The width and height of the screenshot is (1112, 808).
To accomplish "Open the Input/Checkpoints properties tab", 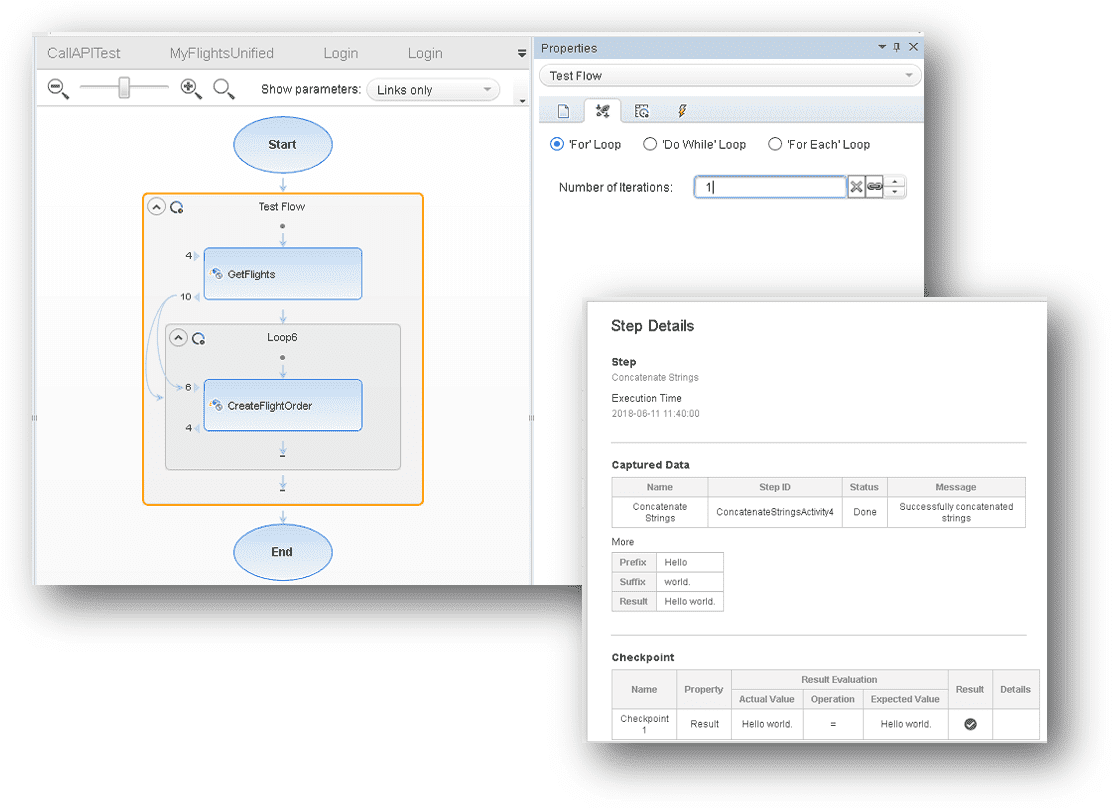I will tap(603, 111).
